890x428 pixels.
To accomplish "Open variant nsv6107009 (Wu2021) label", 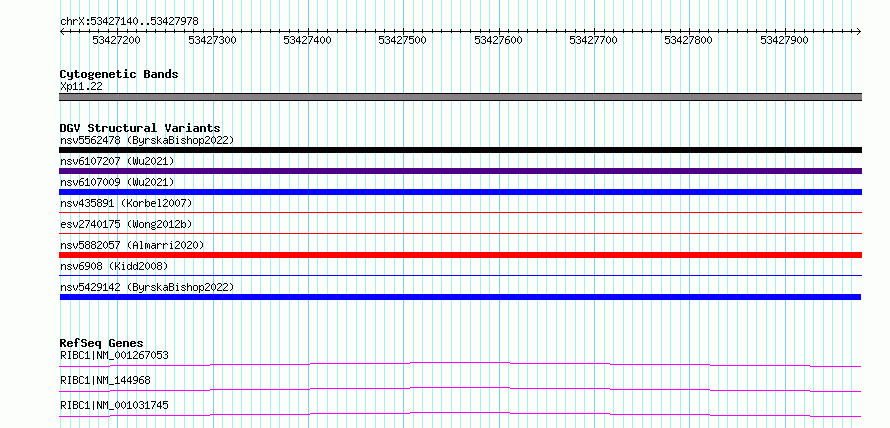I will point(116,182).
